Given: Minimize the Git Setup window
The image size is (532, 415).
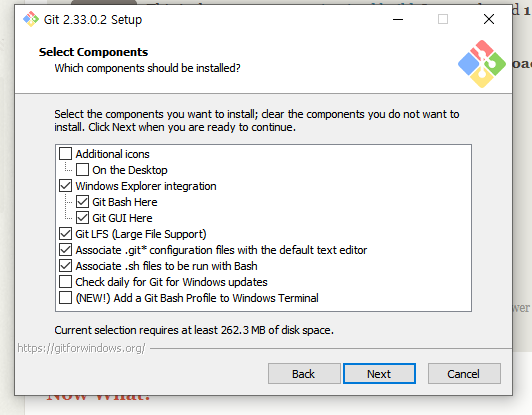Looking at the screenshot, I should coord(398,19).
